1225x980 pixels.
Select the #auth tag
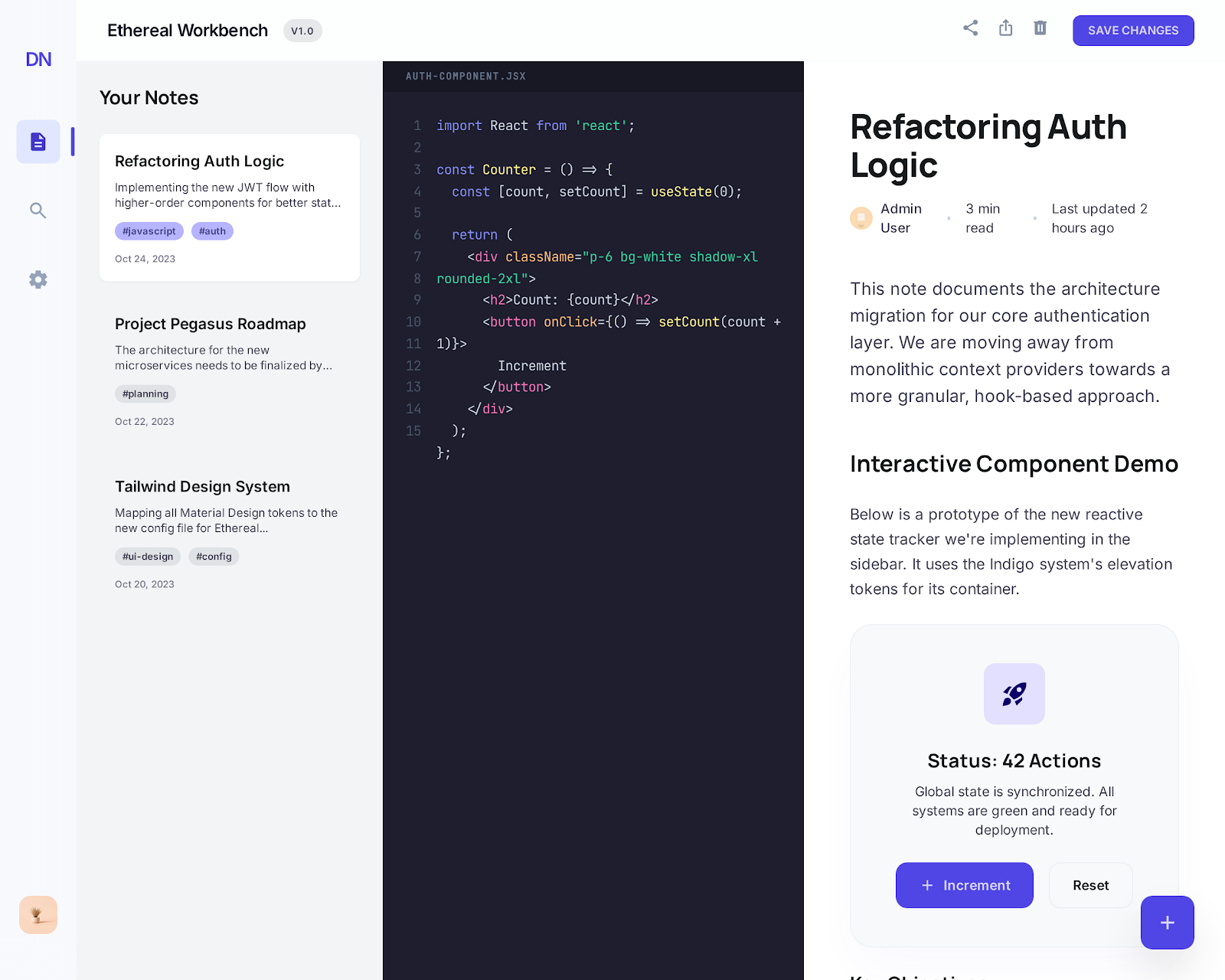(212, 230)
